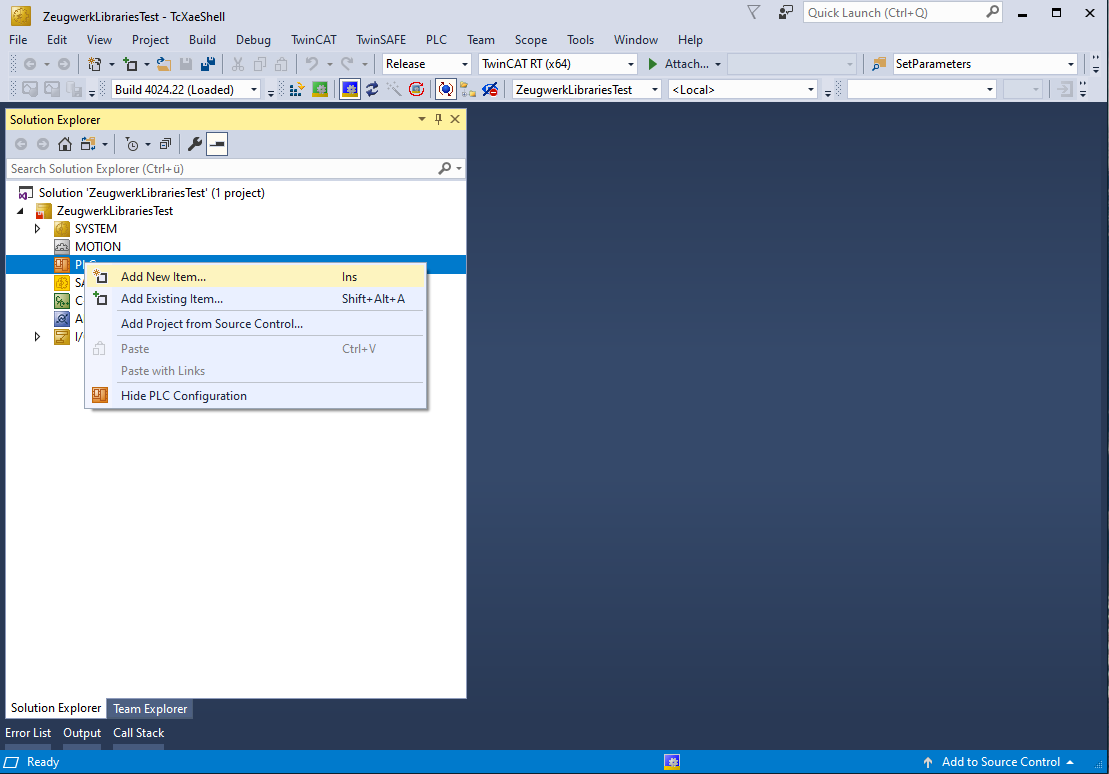The image size is (1109, 774).
Task: Click the Show Online Data icon
Action: click(x=446, y=89)
